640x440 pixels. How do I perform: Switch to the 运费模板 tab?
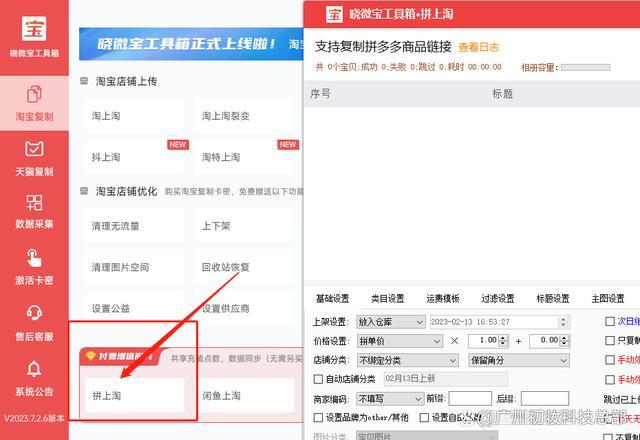443,298
